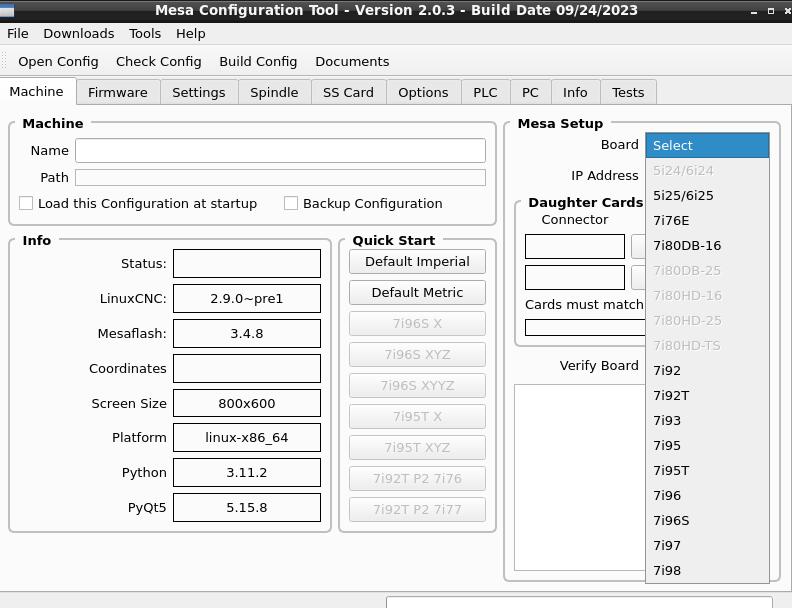Viewport: 792px width, 608px height.
Task: Choose Select in the Board dropdown
Action: point(707,145)
